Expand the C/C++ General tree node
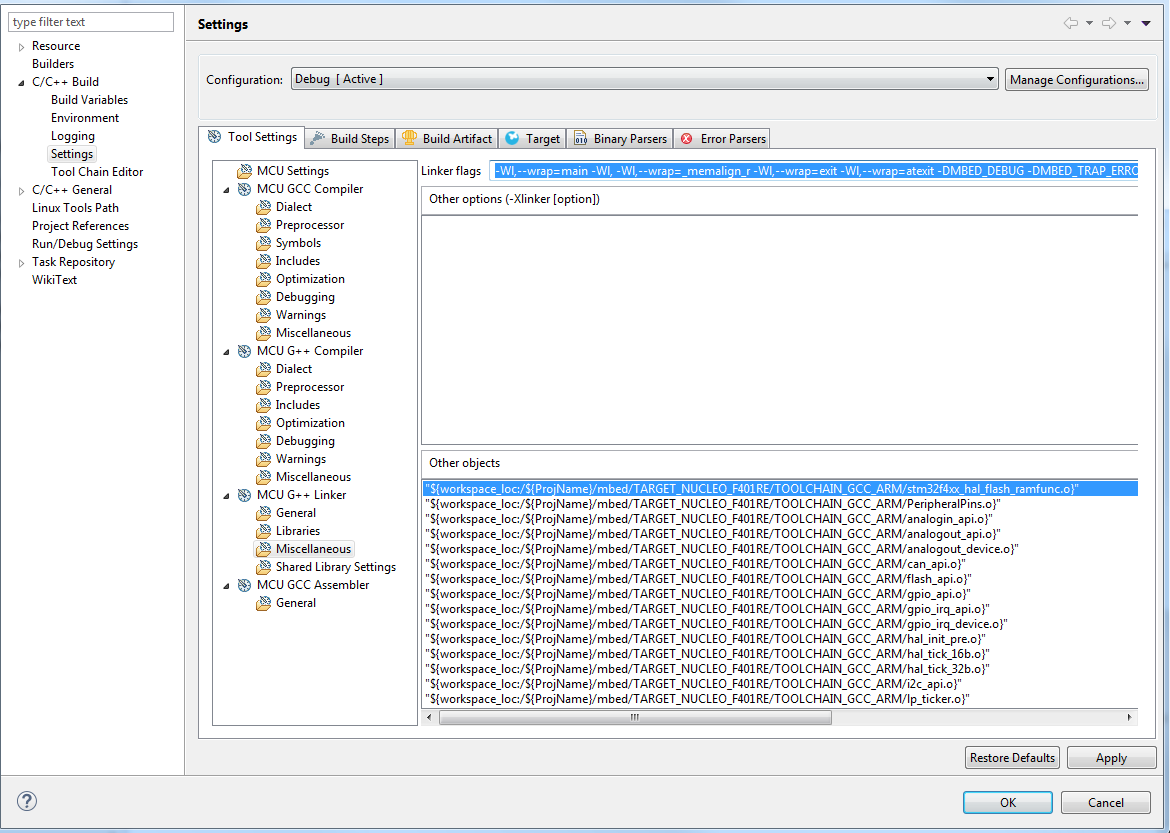This screenshot has width=1170, height=833. tap(22, 190)
